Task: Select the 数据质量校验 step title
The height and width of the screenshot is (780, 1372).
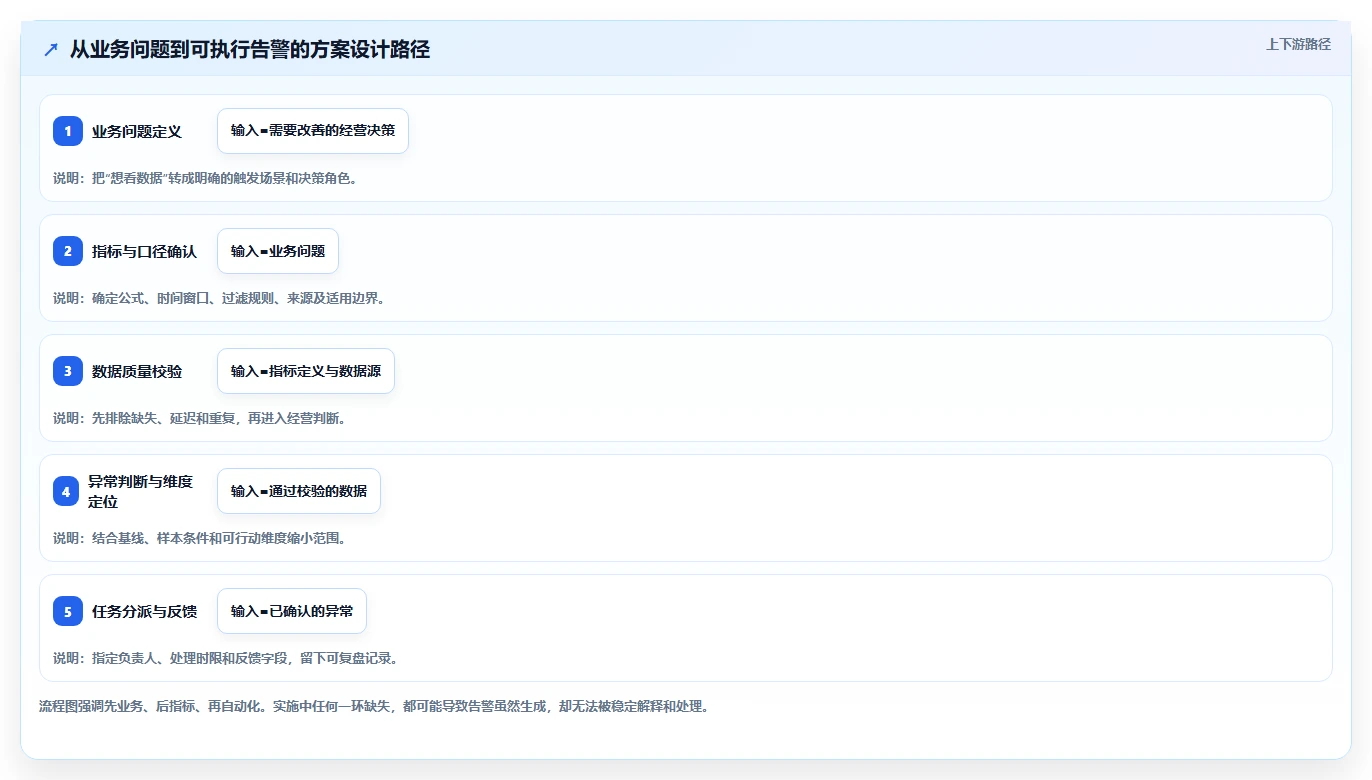Action: (137, 371)
